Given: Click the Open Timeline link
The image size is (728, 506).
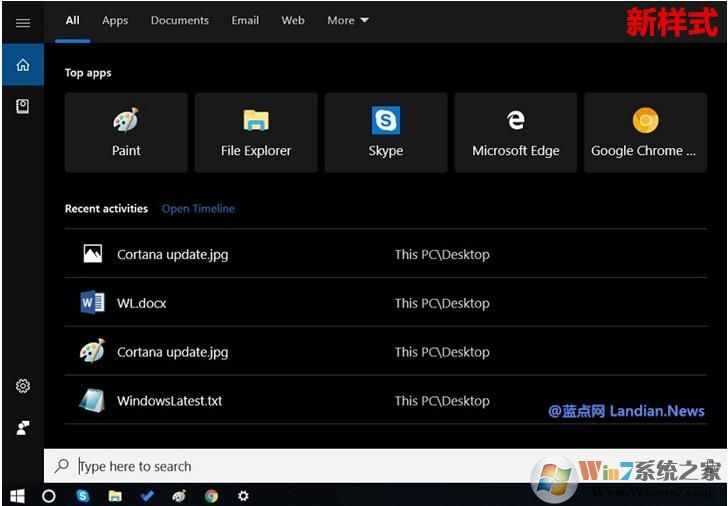Looking at the screenshot, I should point(198,209).
